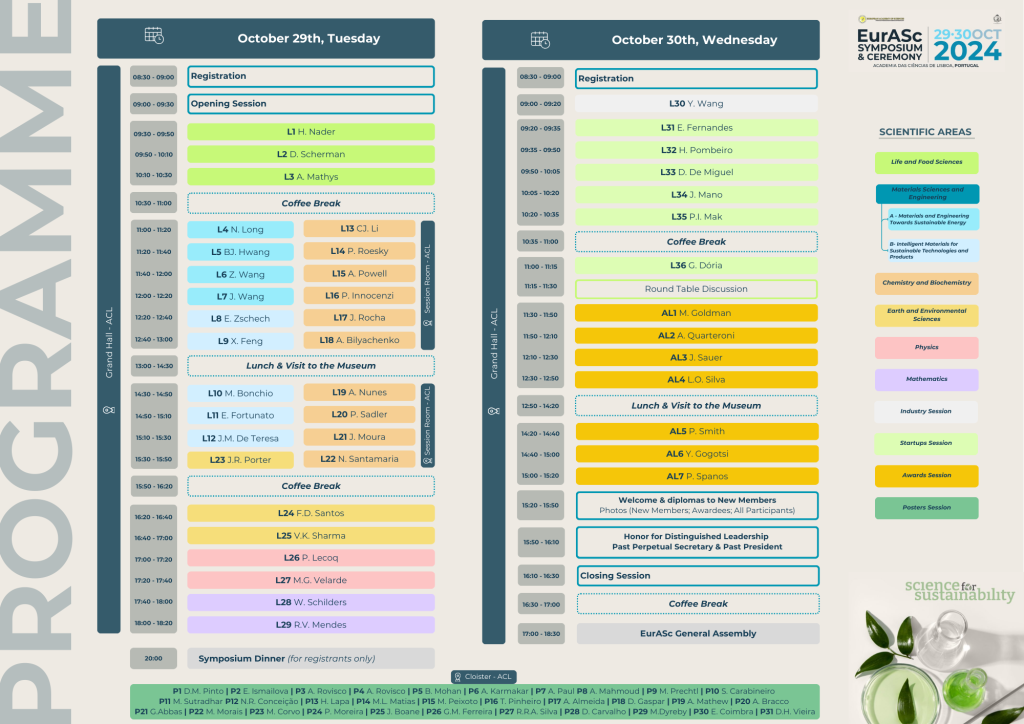
Task: Select the Earth and Environmental Sciences swatch
Action: click(926, 315)
